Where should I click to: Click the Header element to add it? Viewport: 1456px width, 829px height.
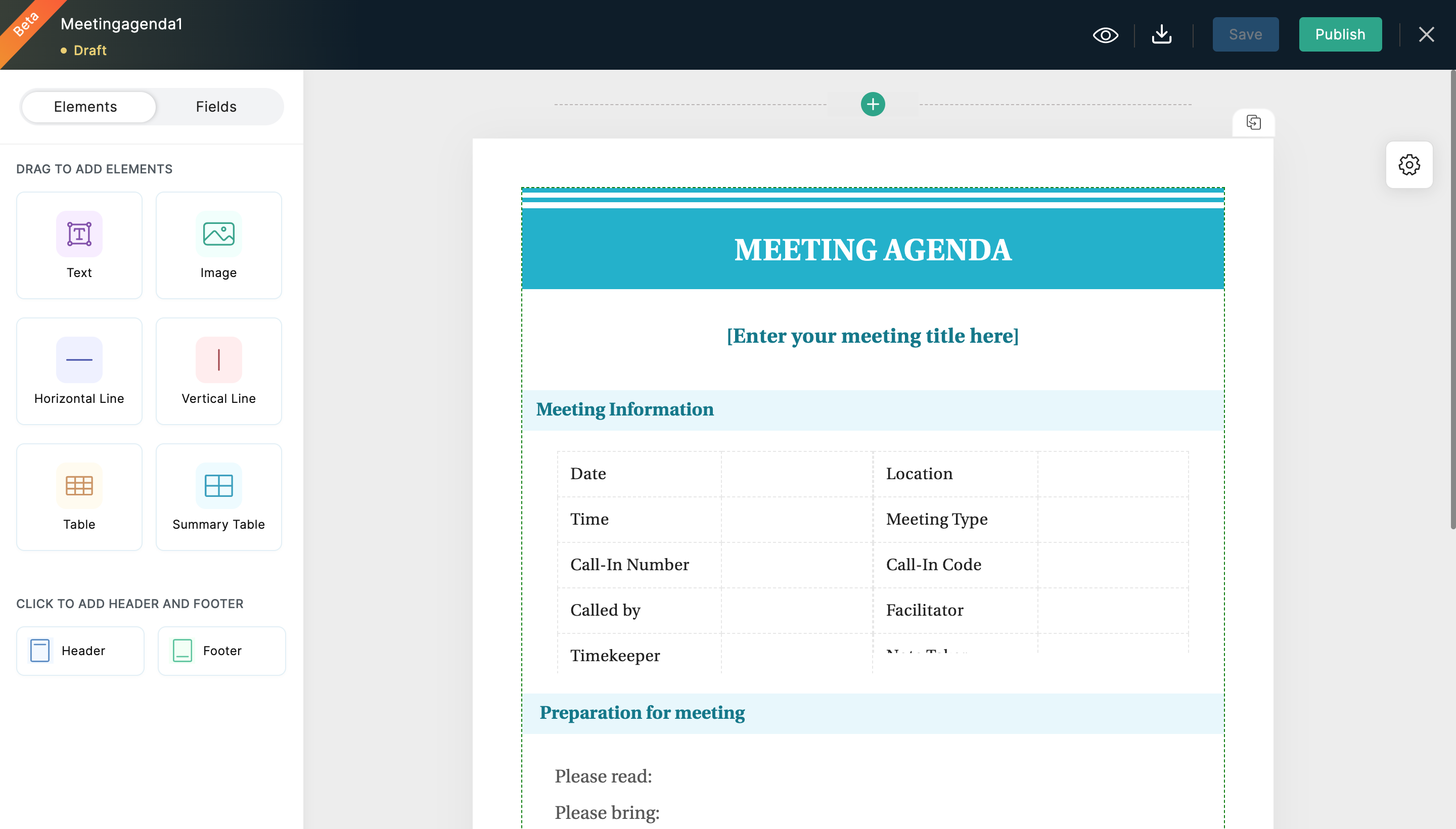pyautogui.click(x=80, y=649)
